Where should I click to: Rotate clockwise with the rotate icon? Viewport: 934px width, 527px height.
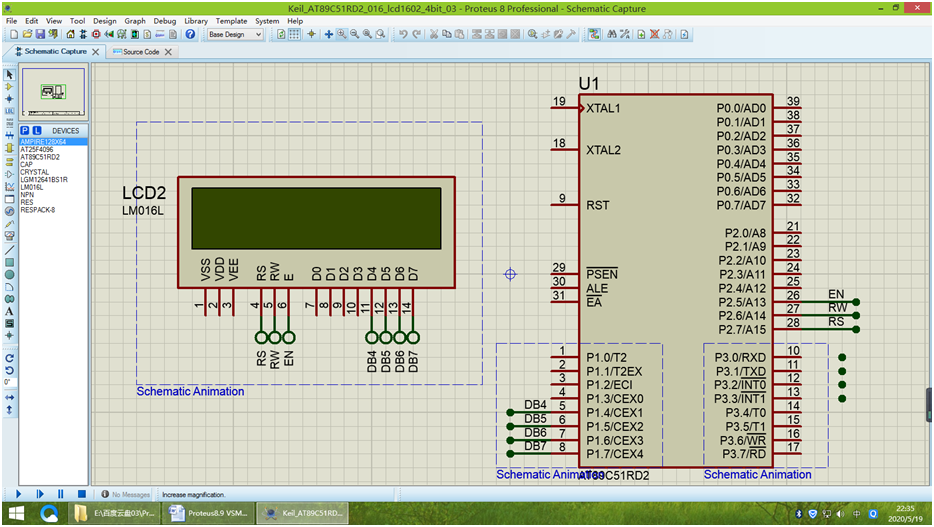click(x=10, y=358)
